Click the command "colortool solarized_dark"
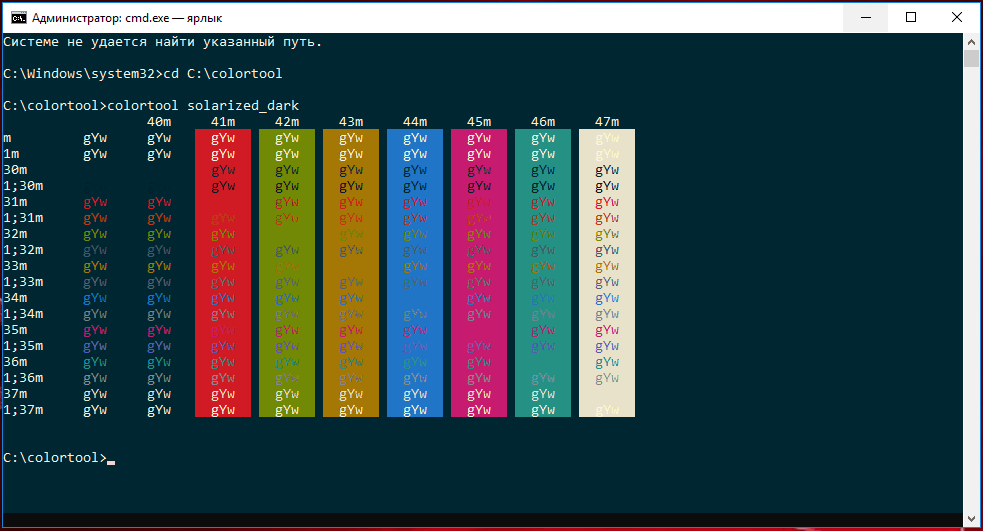Screen dimensions: 983x531 pos(203,106)
